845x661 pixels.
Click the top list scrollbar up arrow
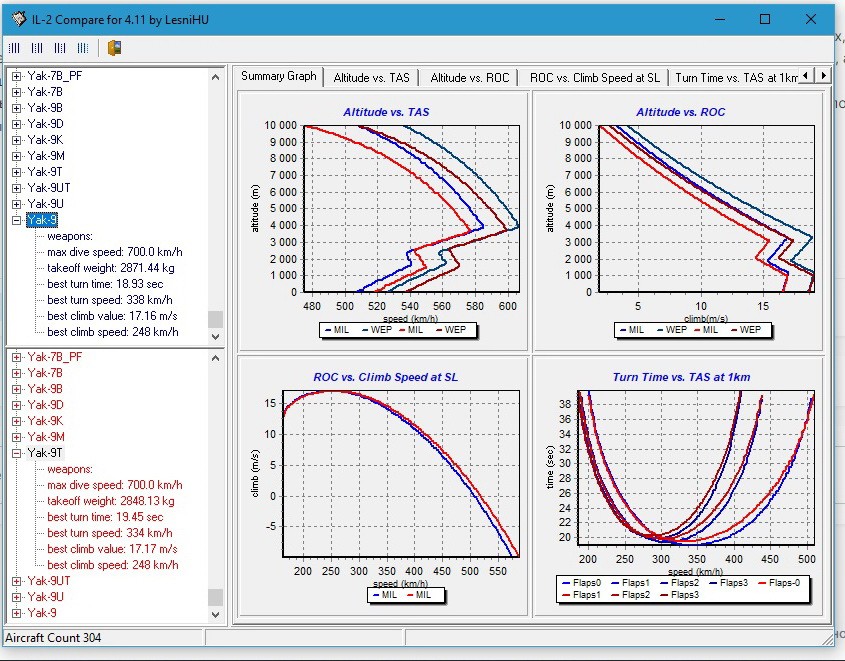pyautogui.click(x=215, y=77)
